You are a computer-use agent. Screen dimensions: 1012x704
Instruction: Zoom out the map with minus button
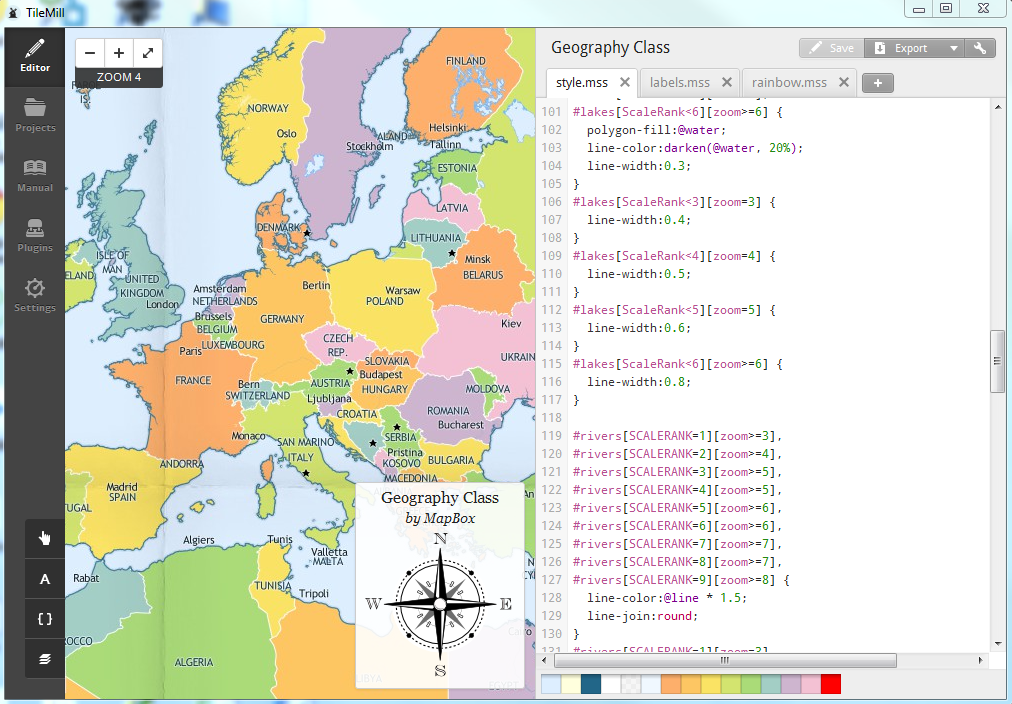pyautogui.click(x=90, y=53)
